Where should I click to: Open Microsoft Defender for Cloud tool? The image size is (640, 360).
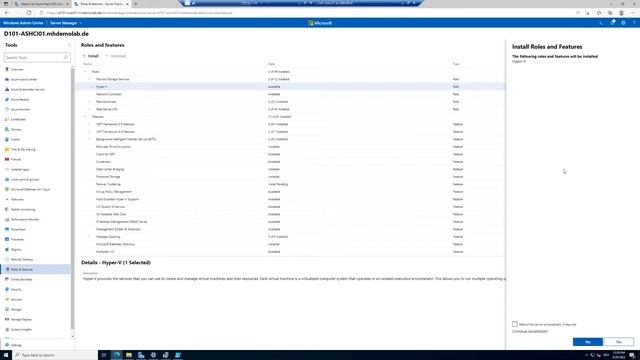[30, 189]
